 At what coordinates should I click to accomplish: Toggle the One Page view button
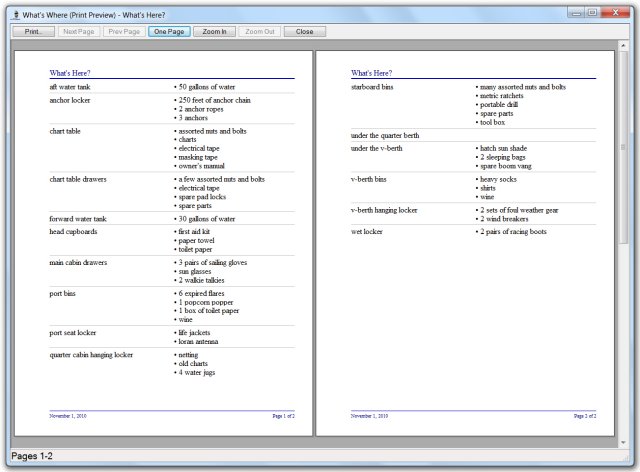[x=168, y=32]
